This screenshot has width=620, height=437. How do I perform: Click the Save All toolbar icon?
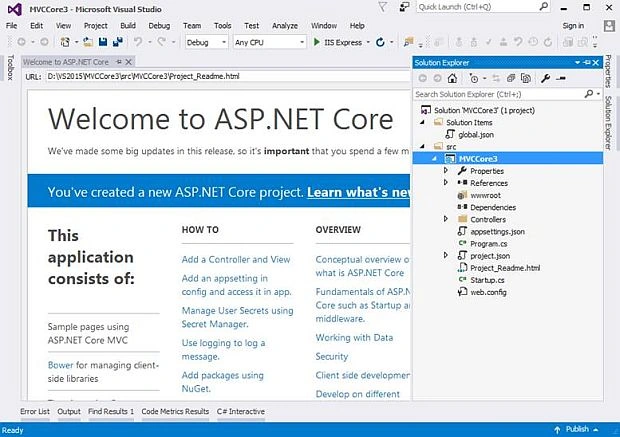[118, 42]
